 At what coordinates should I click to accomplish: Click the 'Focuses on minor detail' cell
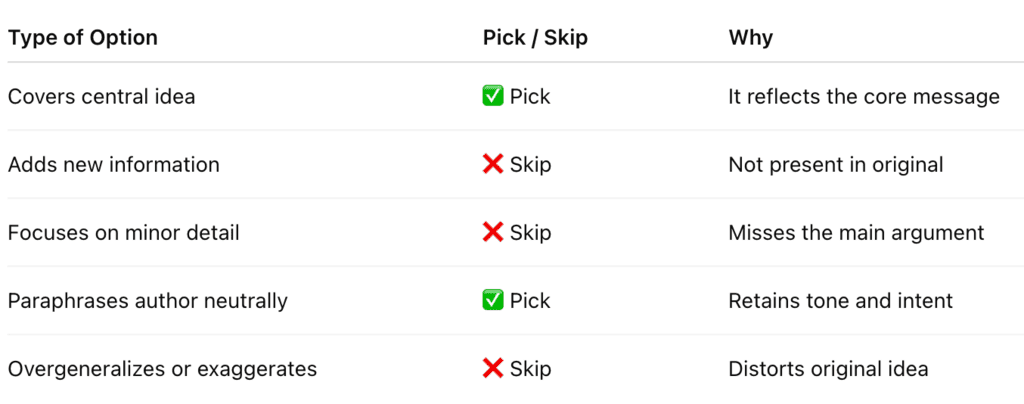(x=123, y=232)
